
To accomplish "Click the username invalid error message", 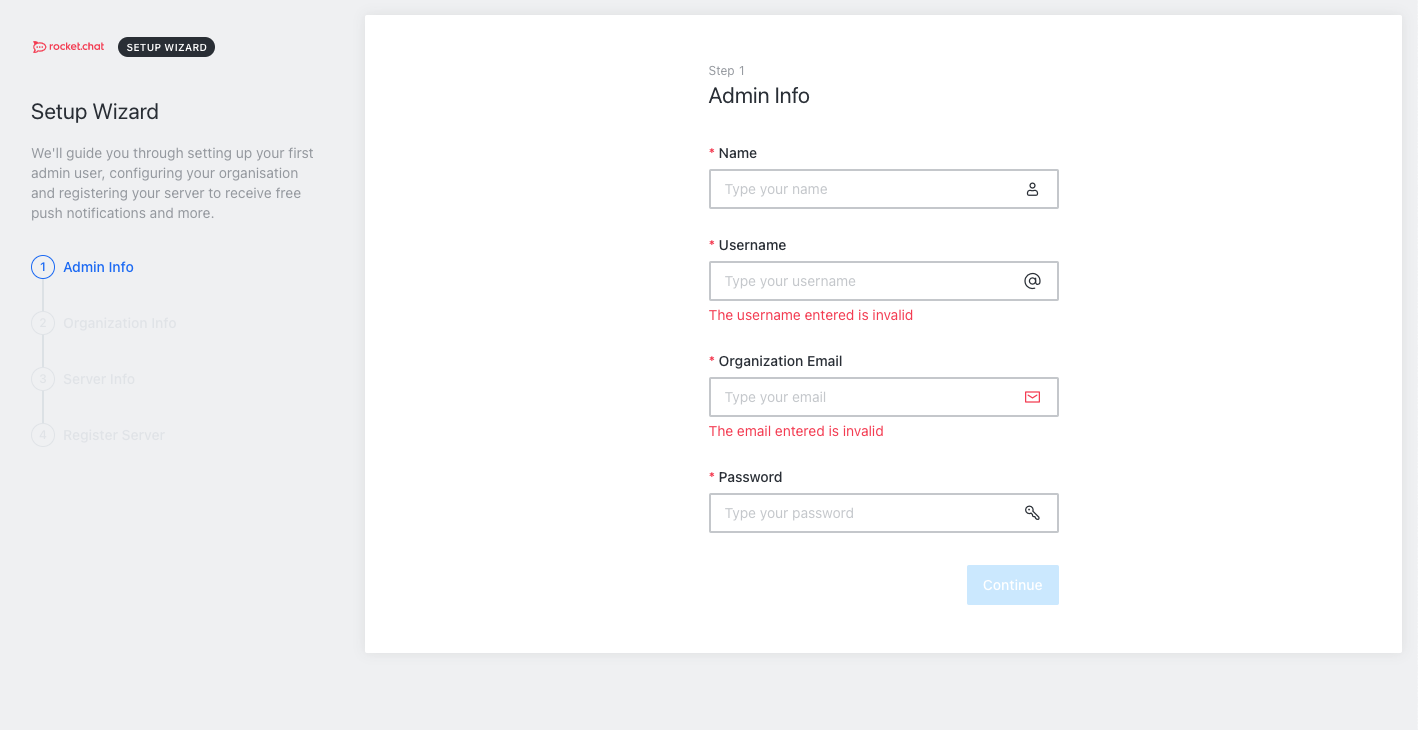I will click(810, 315).
